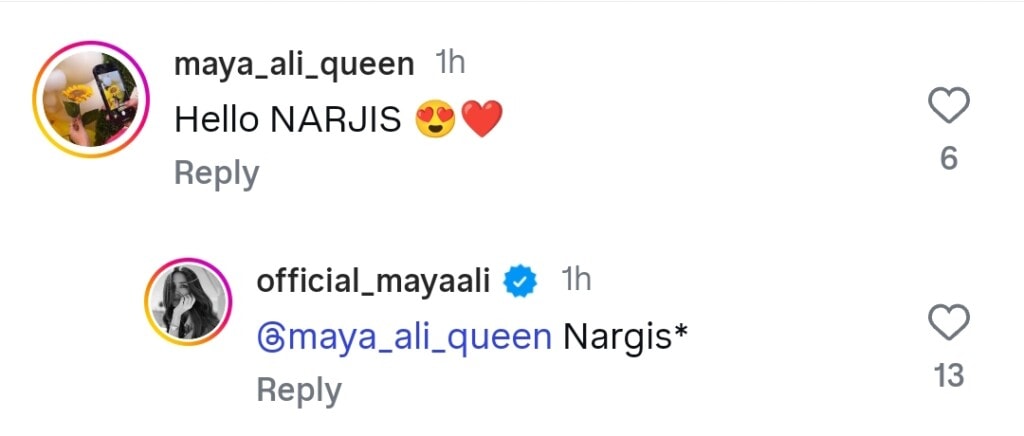
Task: Click the blue verified badge
Action: (x=520, y=282)
